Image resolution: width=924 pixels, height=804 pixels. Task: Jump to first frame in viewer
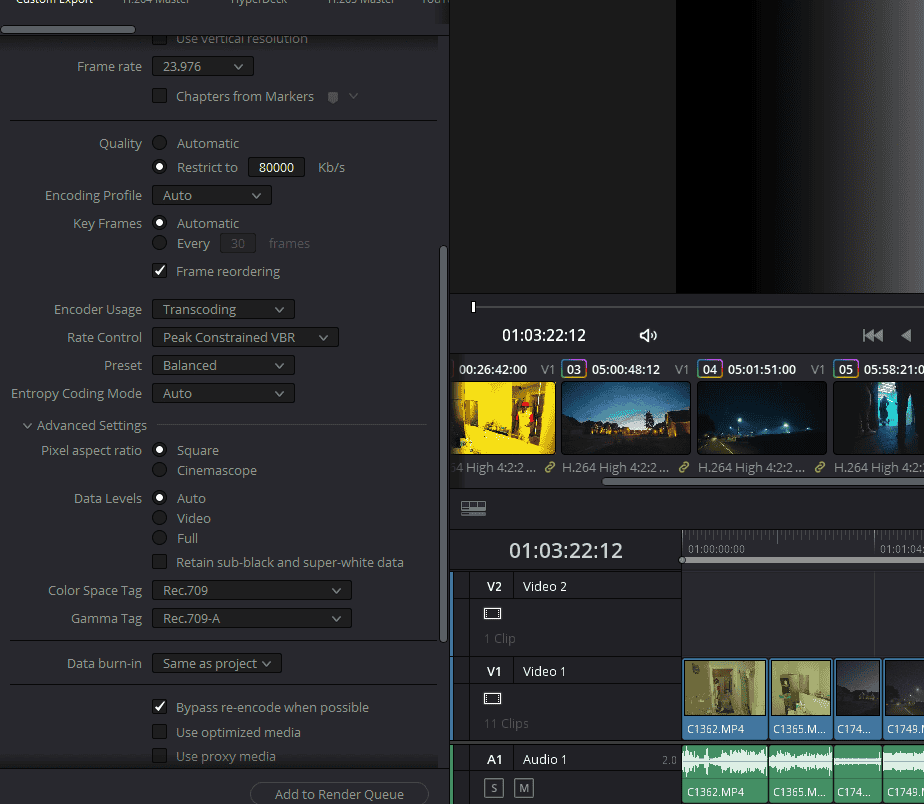[x=872, y=336]
